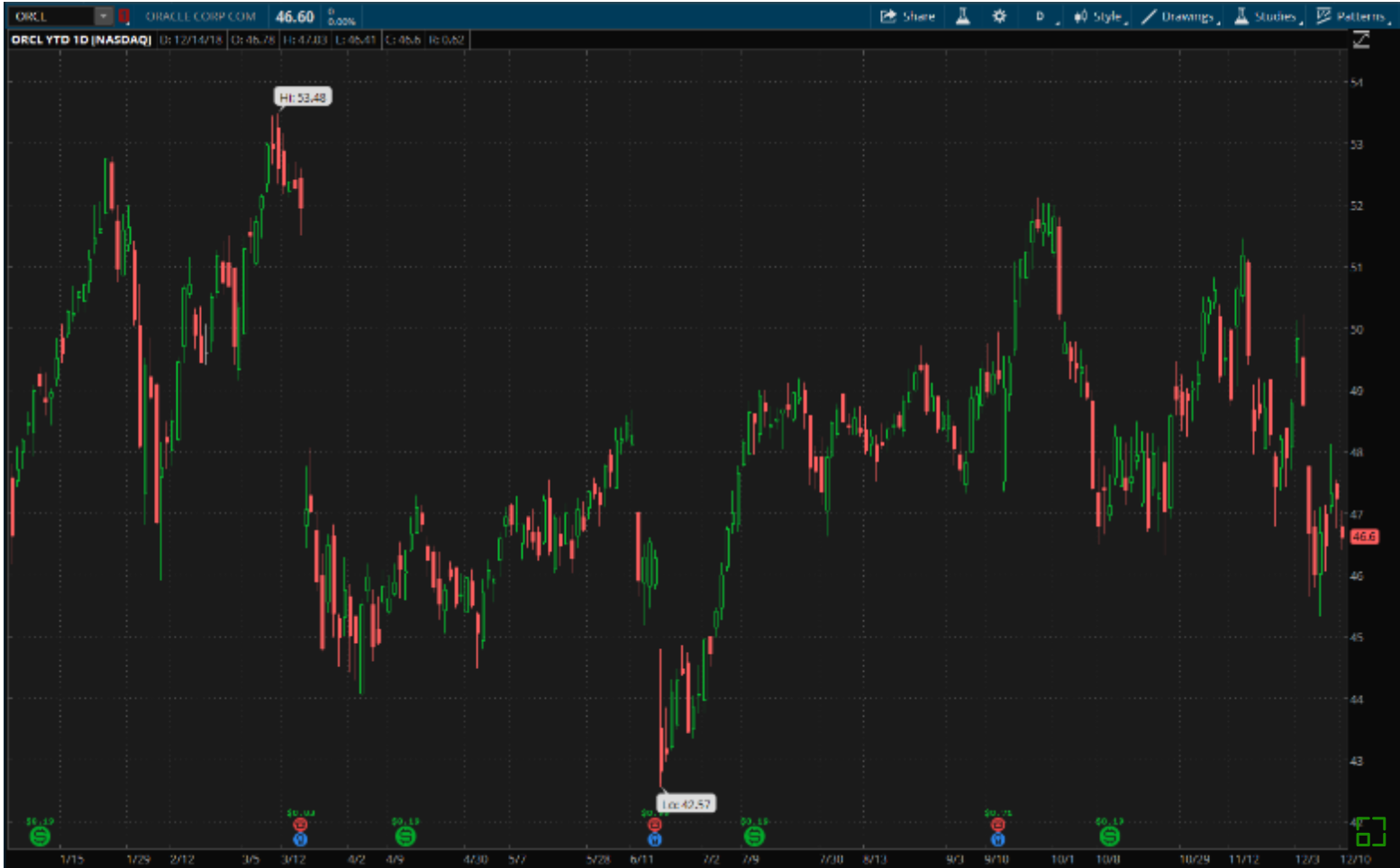This screenshot has width=1400, height=868.
Task: Open the Studies menu
Action: coord(1268,16)
